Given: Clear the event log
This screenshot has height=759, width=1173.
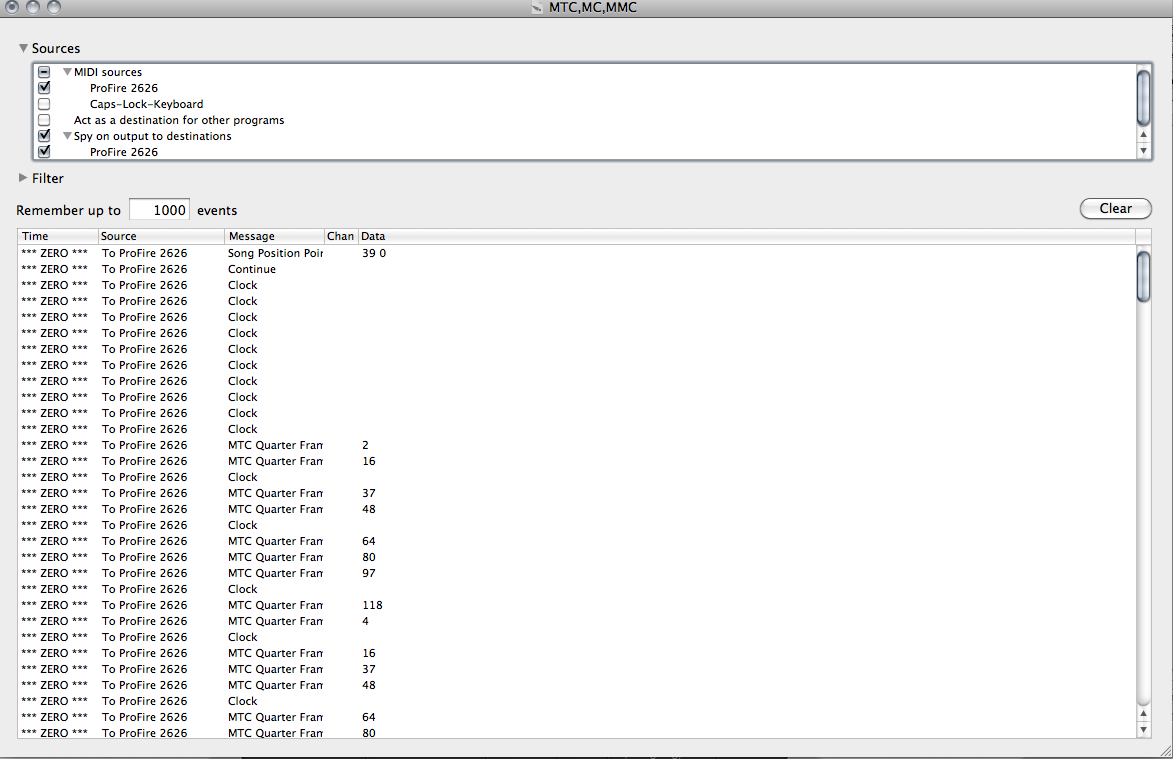Looking at the screenshot, I should point(1115,209).
